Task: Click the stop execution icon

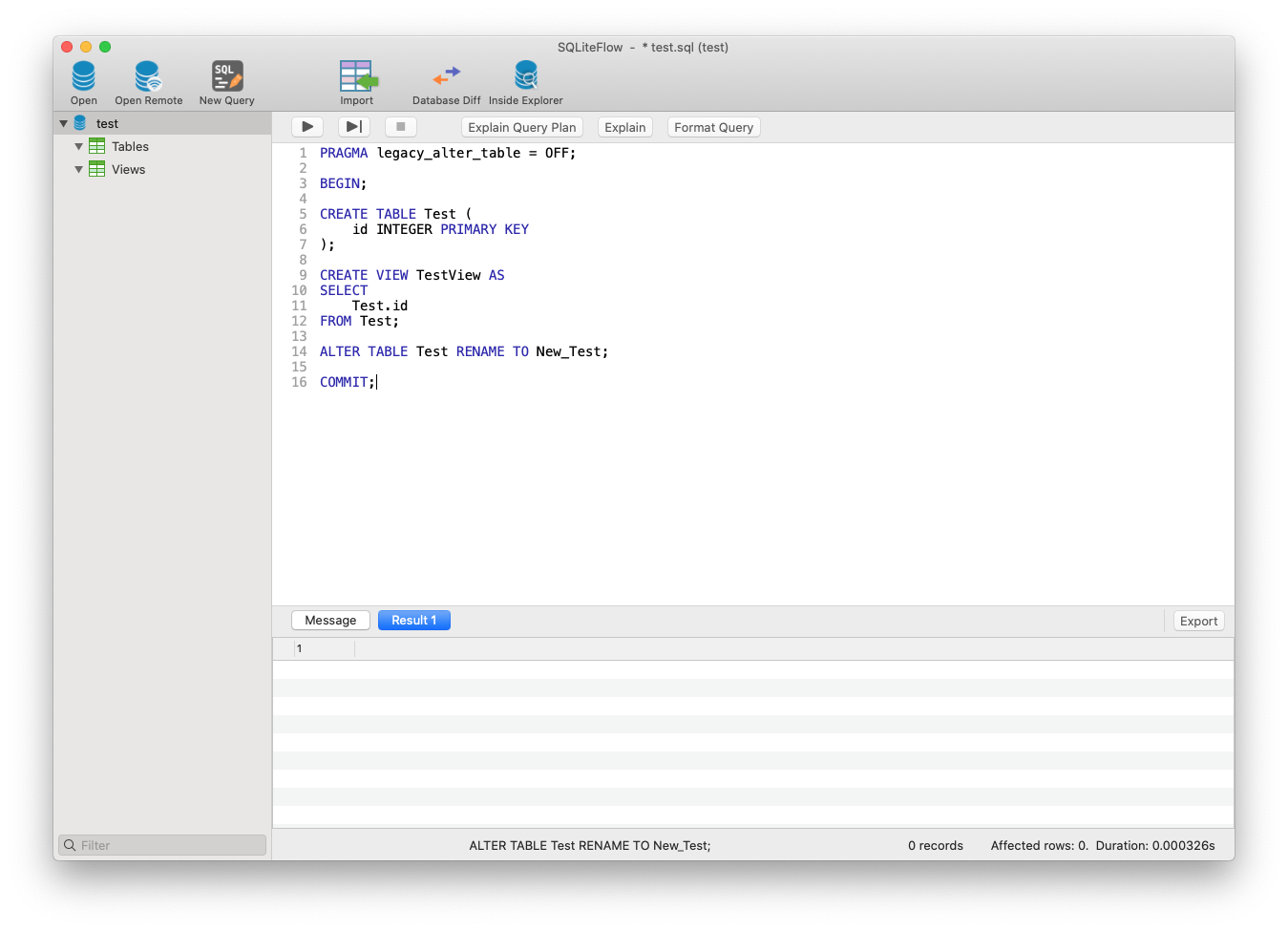Action: [x=400, y=126]
